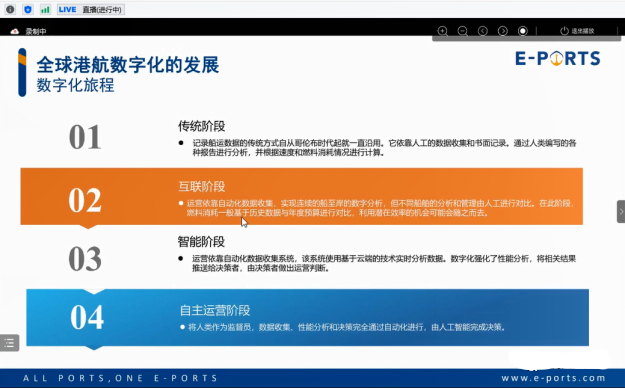This screenshot has height=389, width=625.
Task: Zoom out with the magnifier minus icon
Action: 462,31
